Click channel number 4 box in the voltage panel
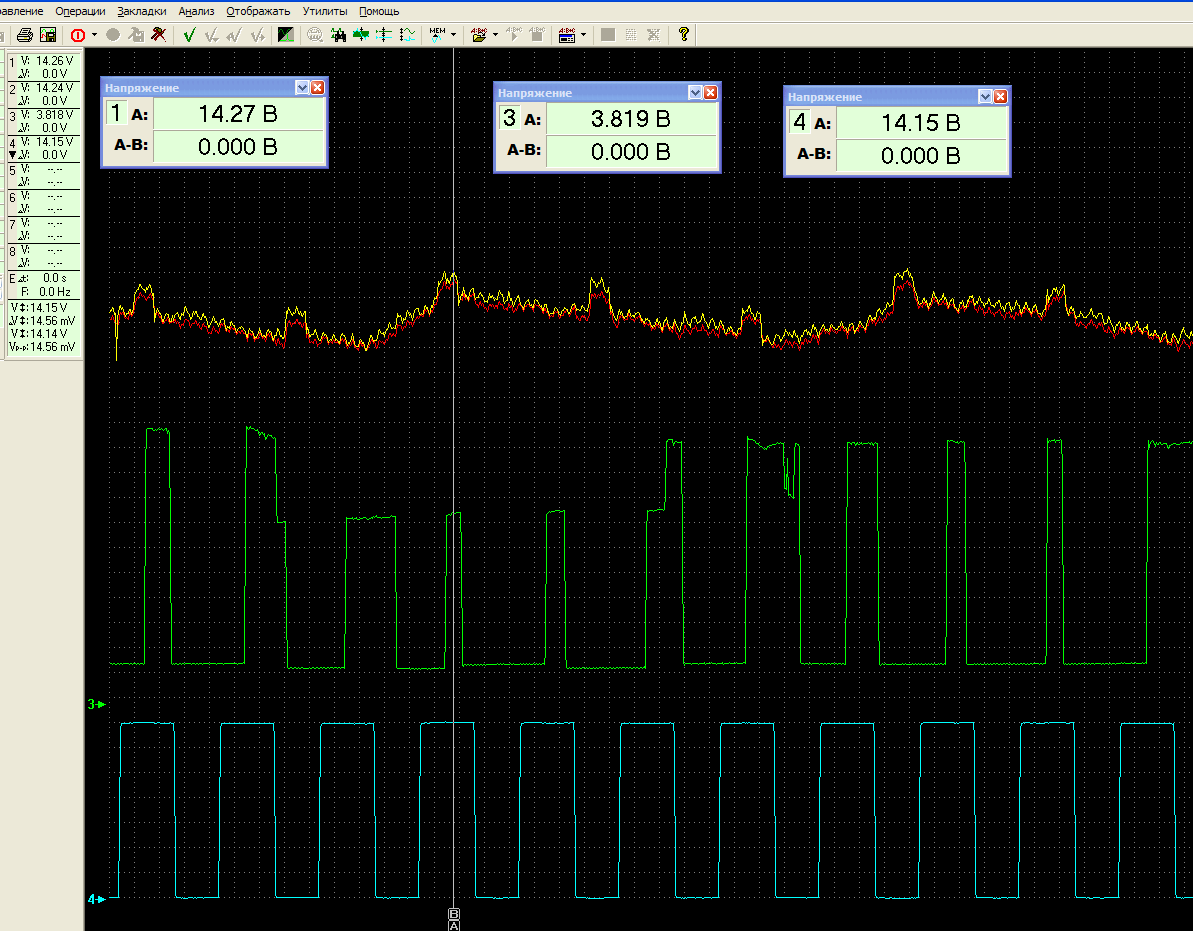This screenshot has height=931, width=1193. 799,122
